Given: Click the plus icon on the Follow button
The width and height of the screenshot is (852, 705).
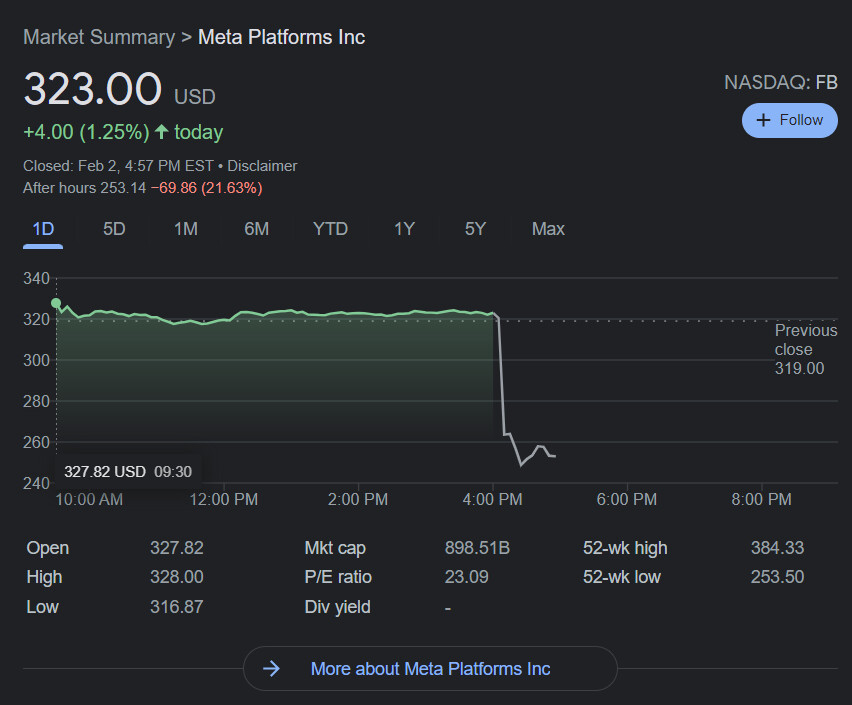Looking at the screenshot, I should point(764,120).
